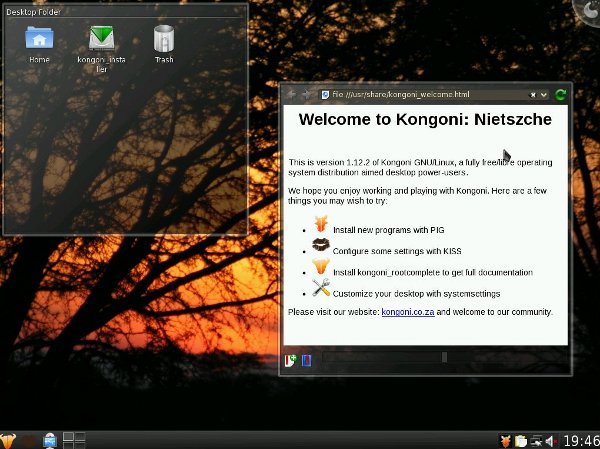Click the text Install new programs with PIG
600x449 pixels.
pyautogui.click(x=388, y=230)
